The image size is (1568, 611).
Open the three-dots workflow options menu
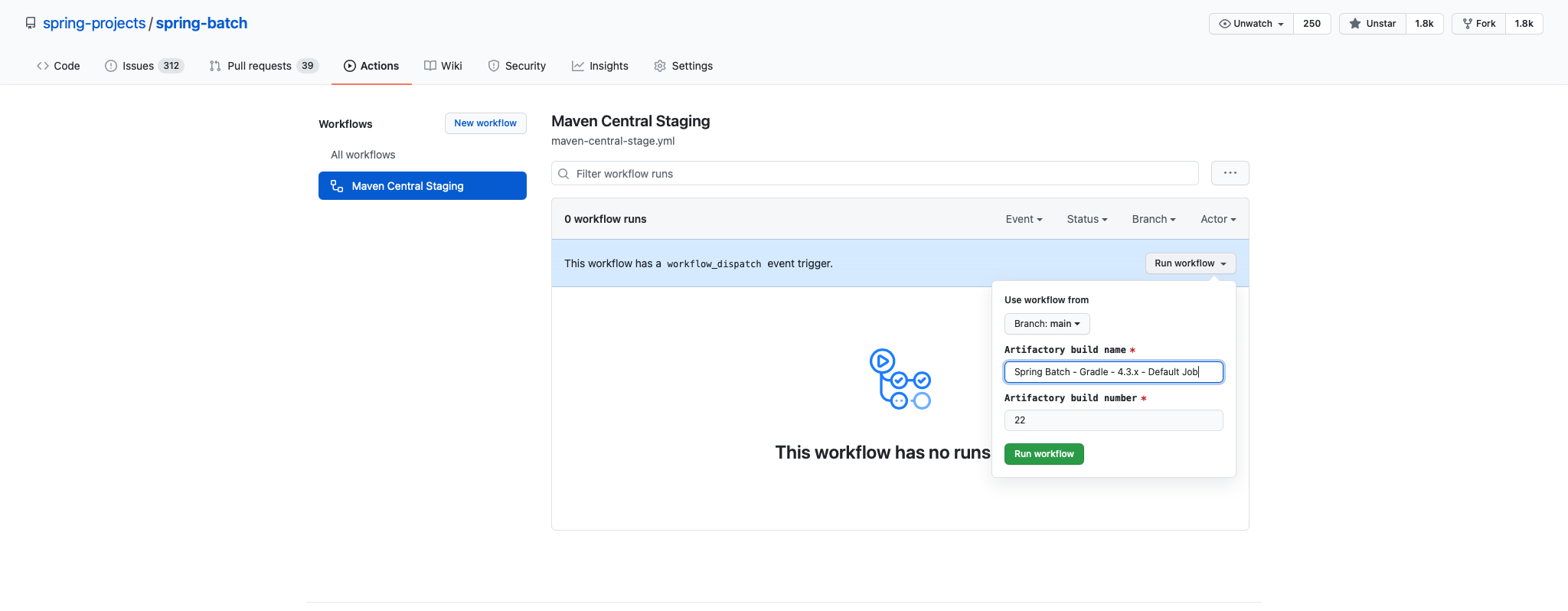pos(1230,173)
